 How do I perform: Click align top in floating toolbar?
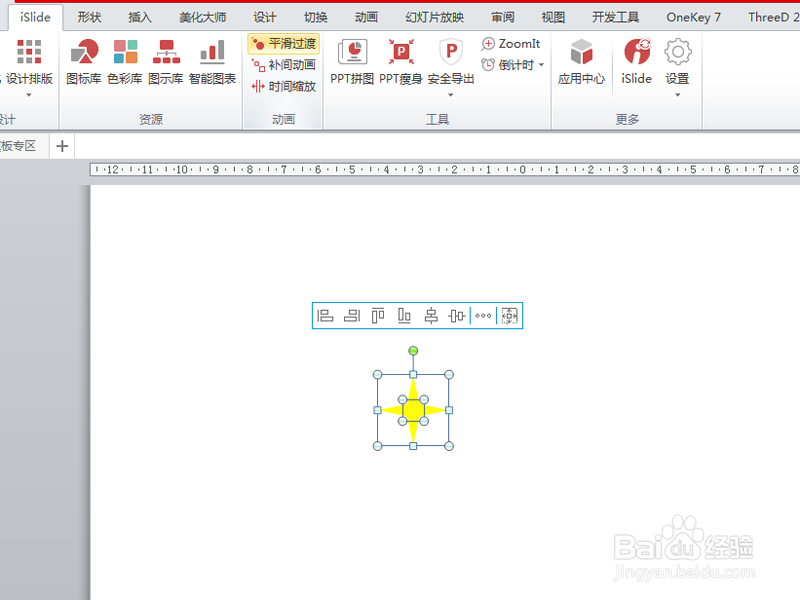pyautogui.click(x=378, y=316)
